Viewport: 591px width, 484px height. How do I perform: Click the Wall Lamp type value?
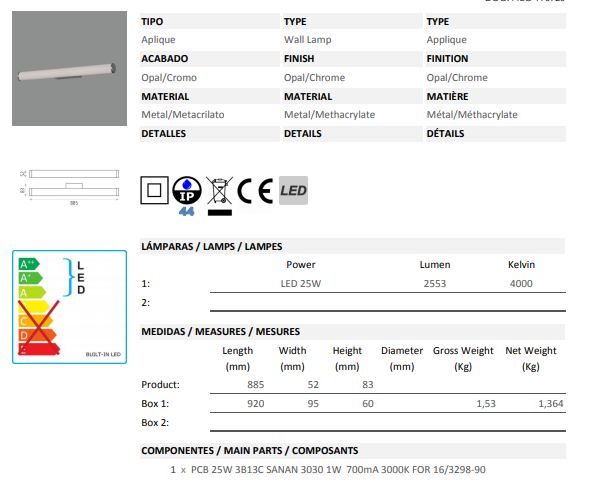click(308, 40)
